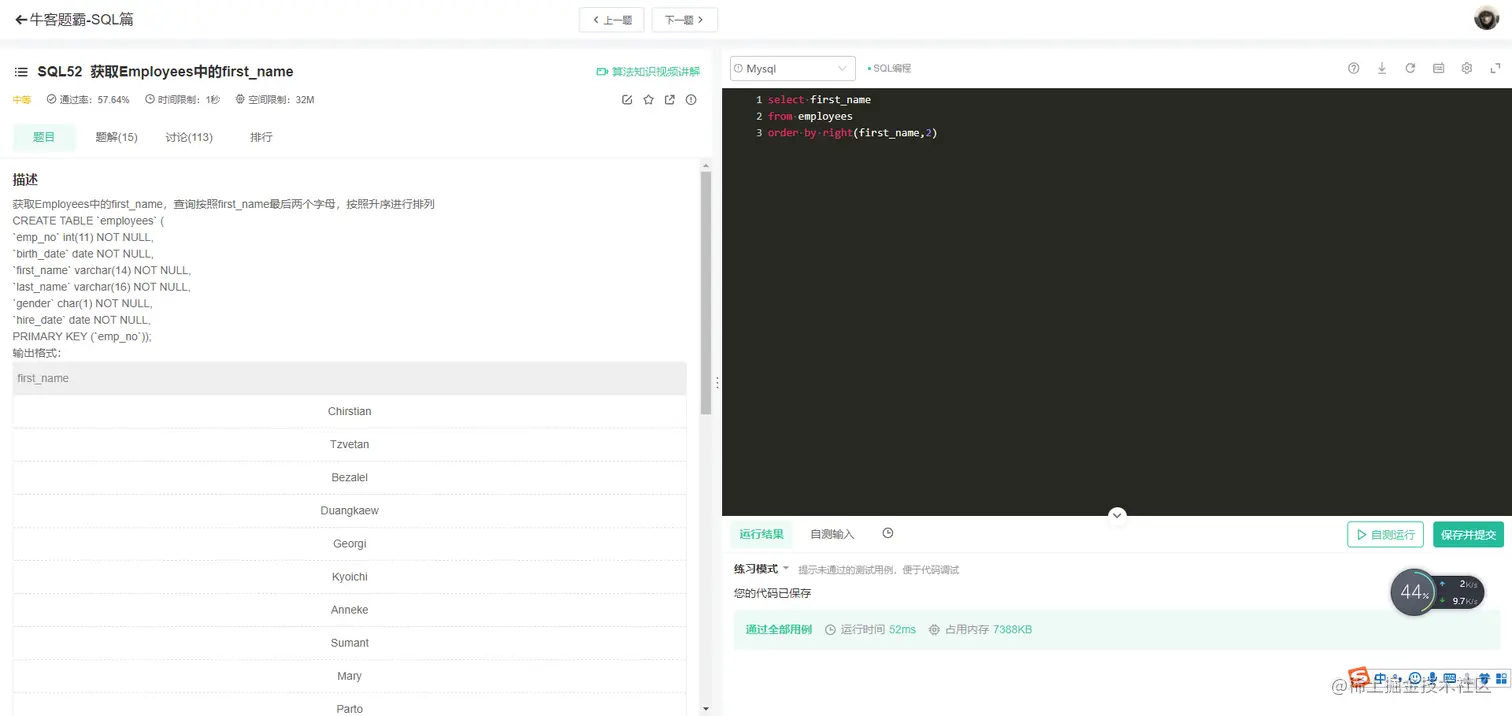The height and width of the screenshot is (716, 1512).
Task: Open the problem info circle icon
Action: 691,99
